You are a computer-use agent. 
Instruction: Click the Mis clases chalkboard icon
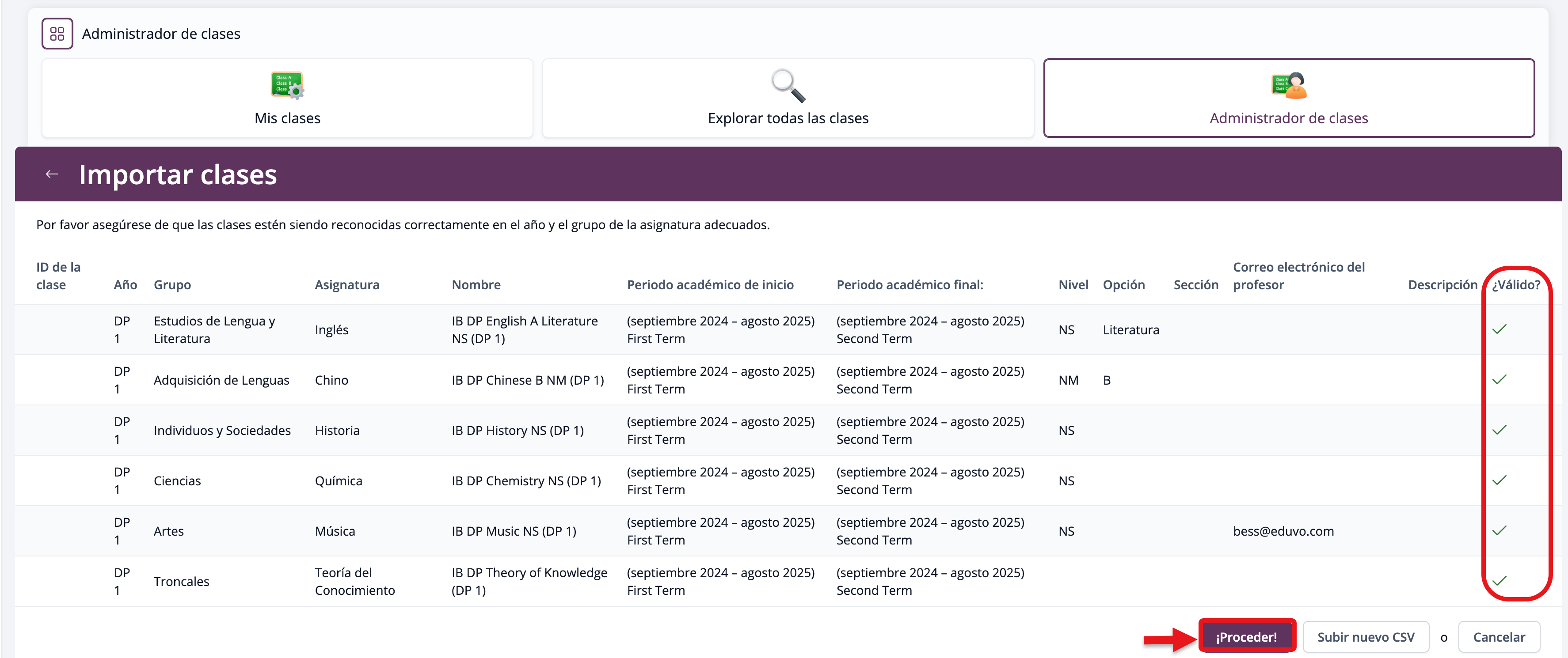[x=287, y=85]
